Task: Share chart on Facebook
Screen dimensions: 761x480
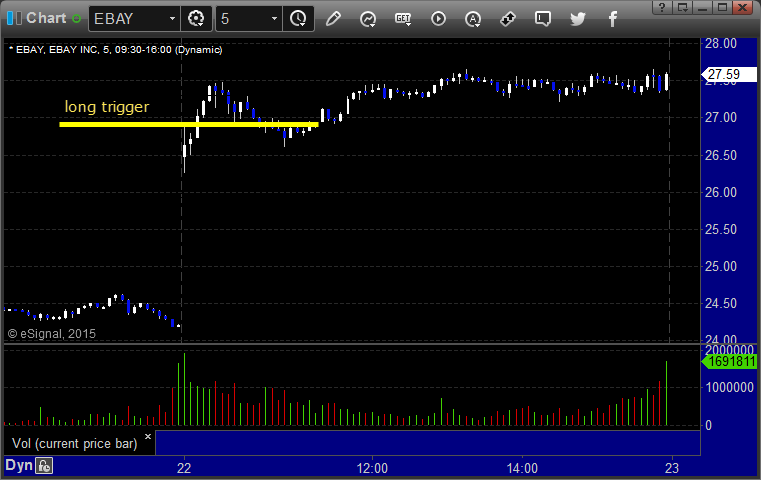Action: [612, 19]
